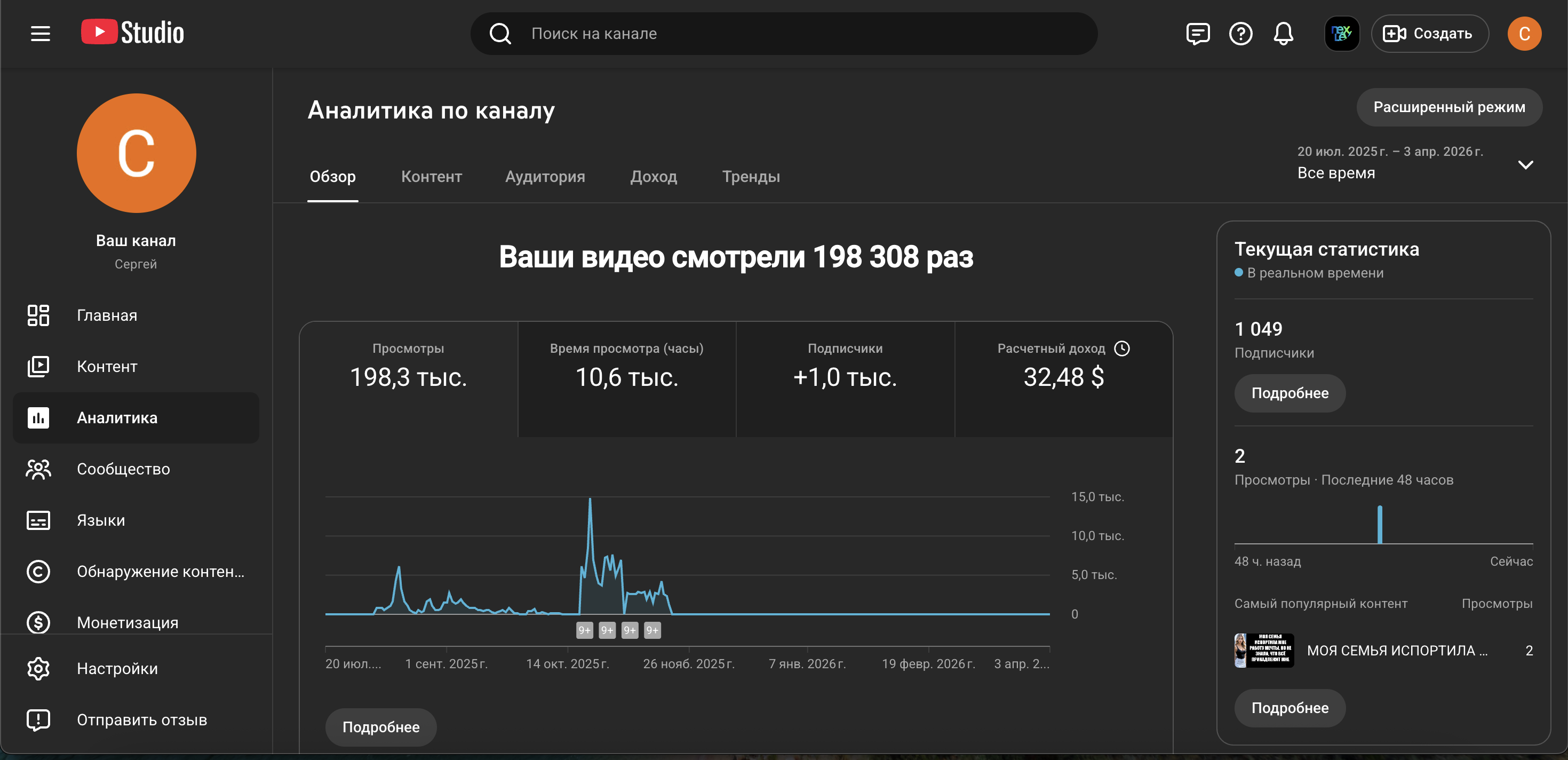Open notifications bell
Viewport: 1568px width, 760px height.
(x=1283, y=34)
